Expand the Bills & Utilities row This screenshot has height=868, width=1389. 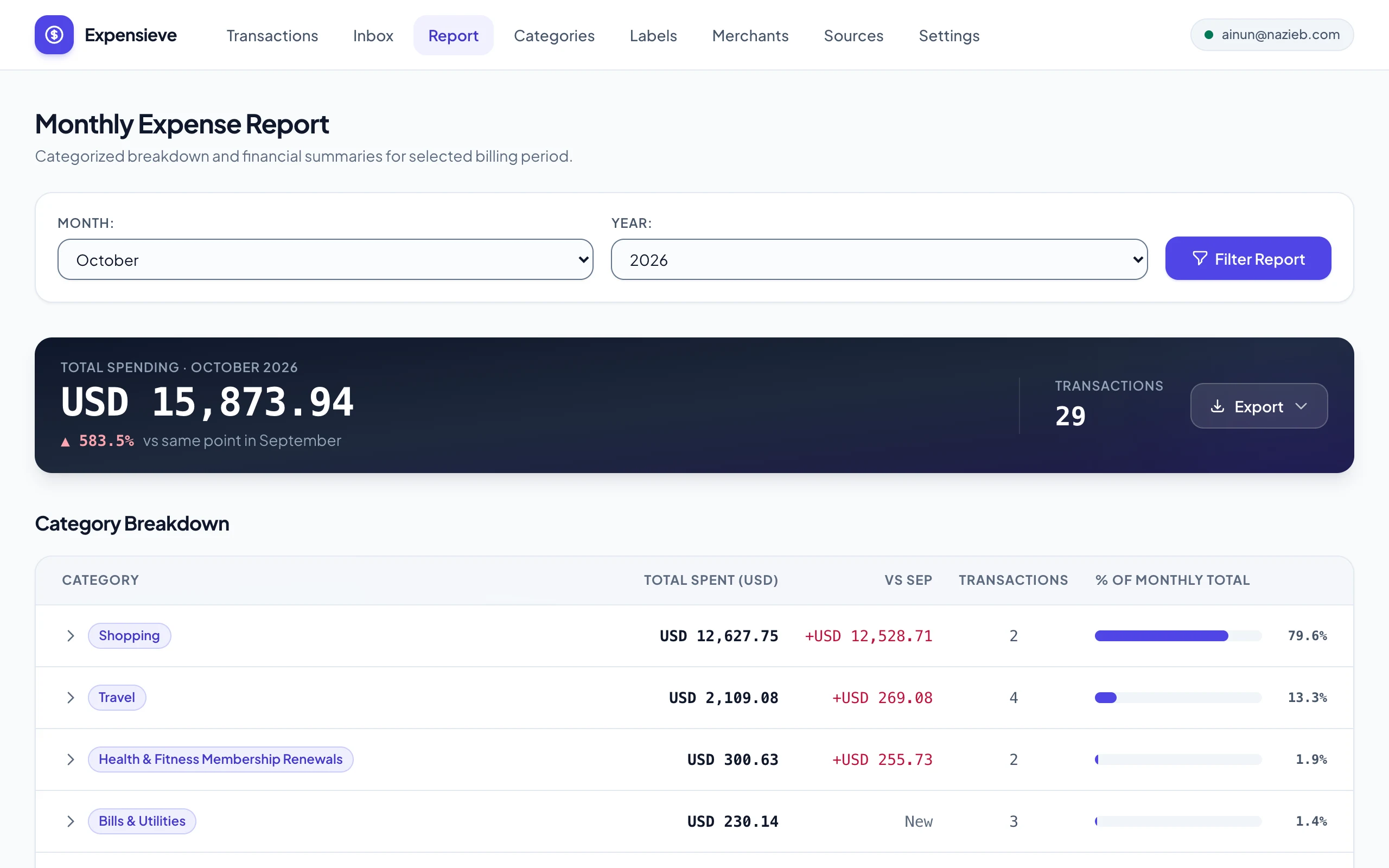click(x=71, y=821)
